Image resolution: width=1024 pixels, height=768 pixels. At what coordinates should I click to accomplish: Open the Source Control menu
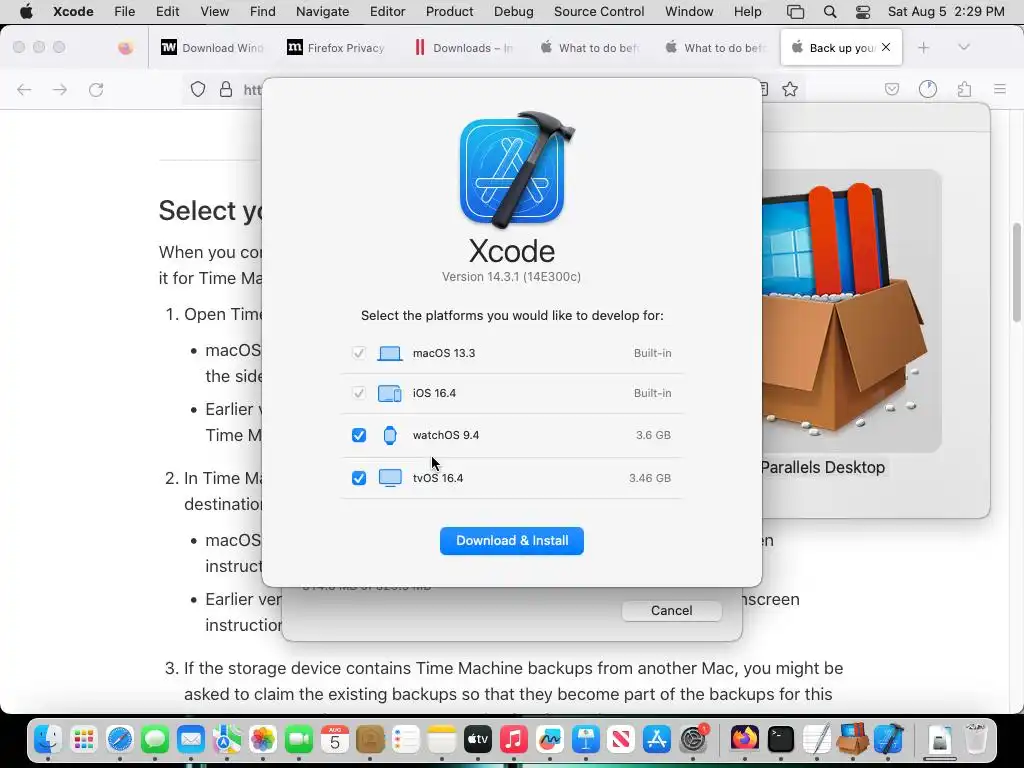599,12
